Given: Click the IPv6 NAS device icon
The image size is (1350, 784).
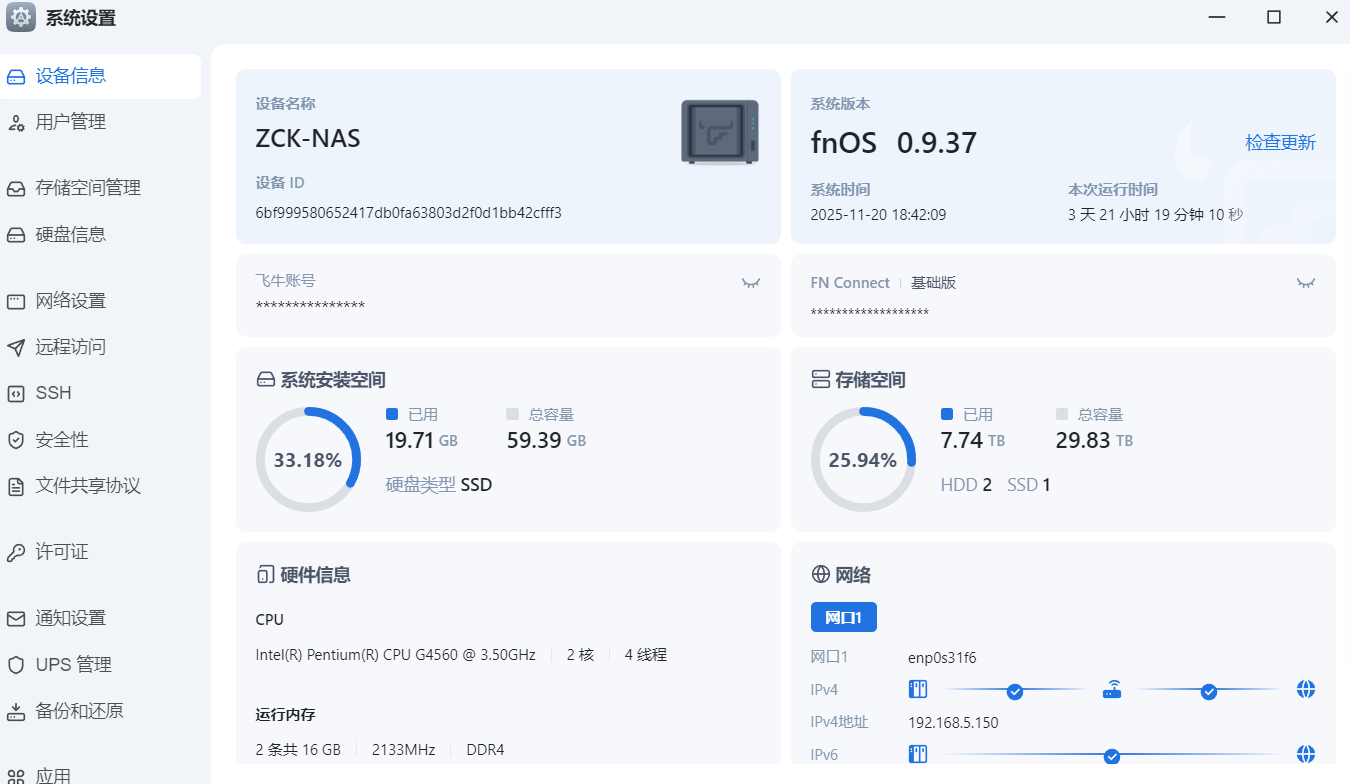Looking at the screenshot, I should coord(918,754).
